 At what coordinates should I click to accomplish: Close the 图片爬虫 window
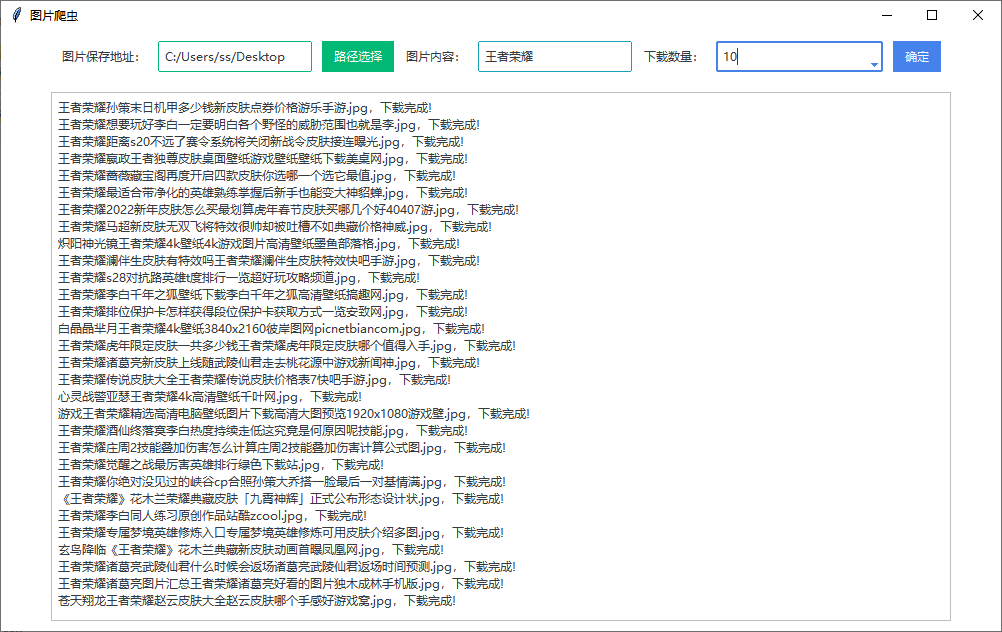(978, 15)
